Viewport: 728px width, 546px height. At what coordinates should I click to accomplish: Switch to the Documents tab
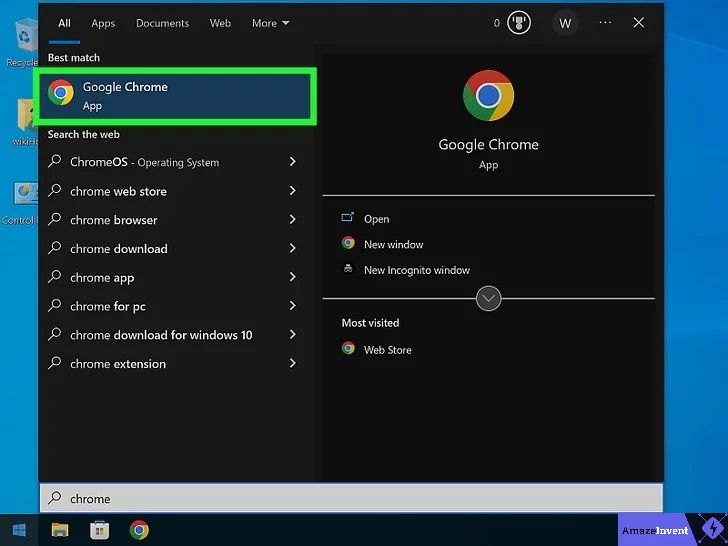(162, 23)
